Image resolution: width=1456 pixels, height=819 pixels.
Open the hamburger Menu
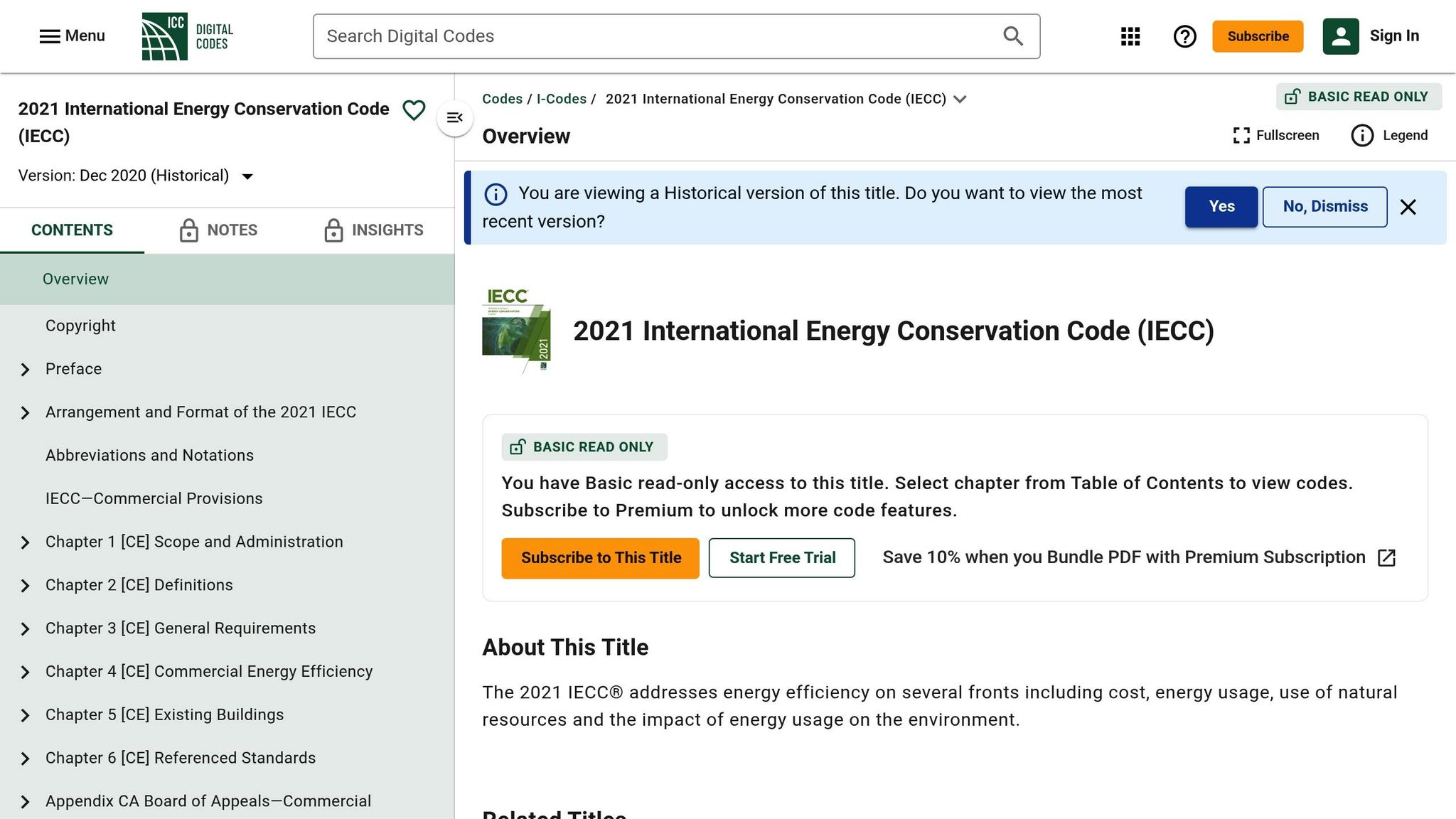50,36
